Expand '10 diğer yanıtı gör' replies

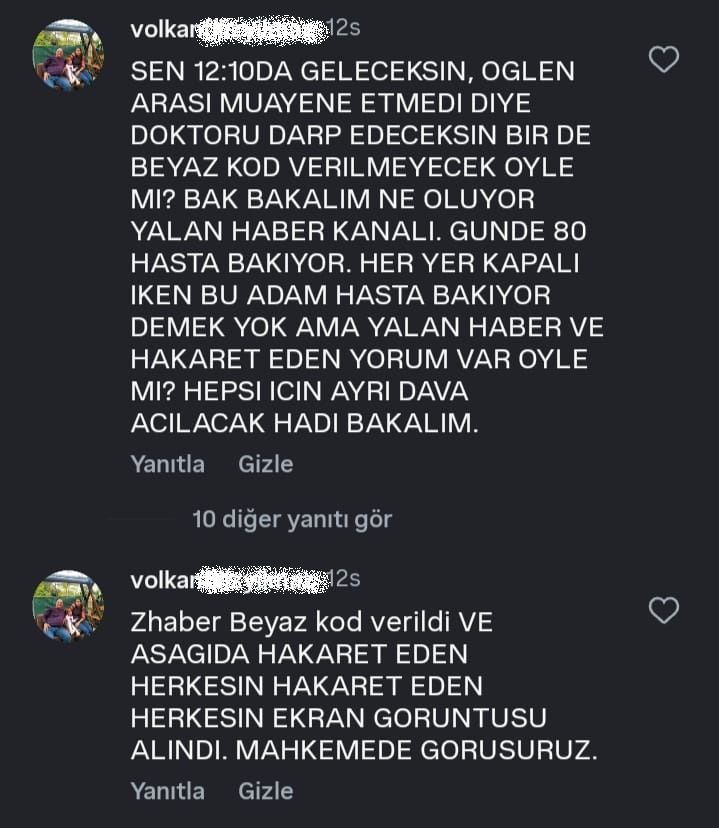pyautogui.click(x=292, y=519)
